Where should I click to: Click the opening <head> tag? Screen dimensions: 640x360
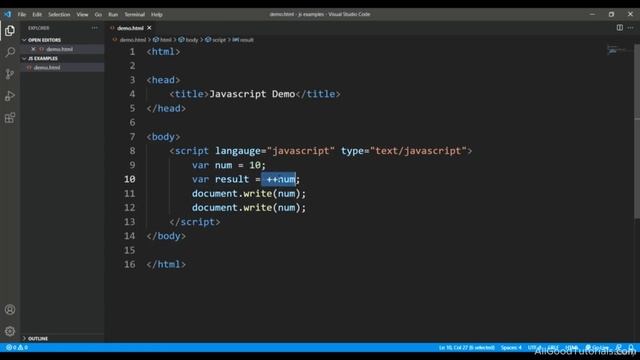click(163, 80)
